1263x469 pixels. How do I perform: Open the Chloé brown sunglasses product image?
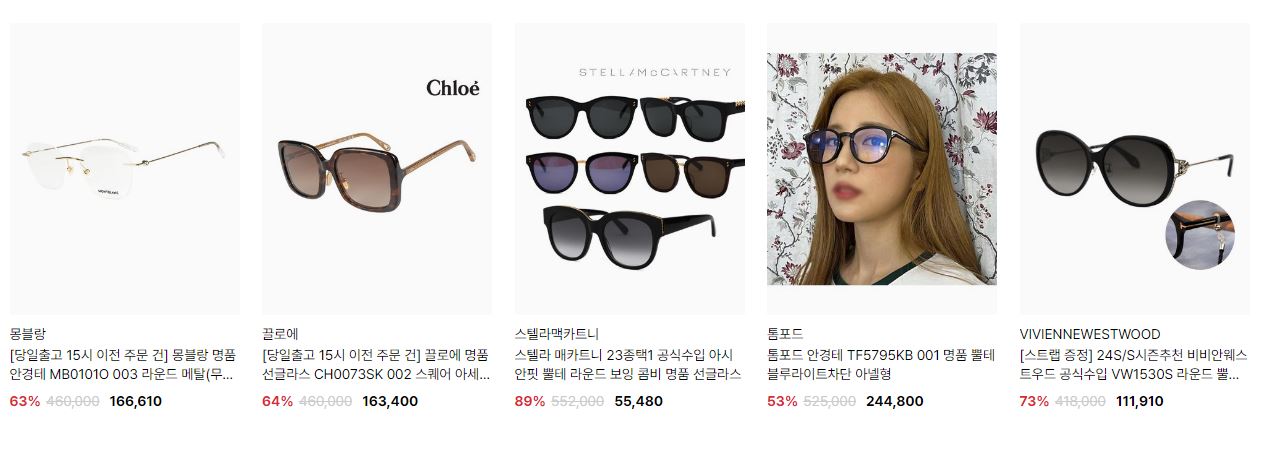point(377,169)
